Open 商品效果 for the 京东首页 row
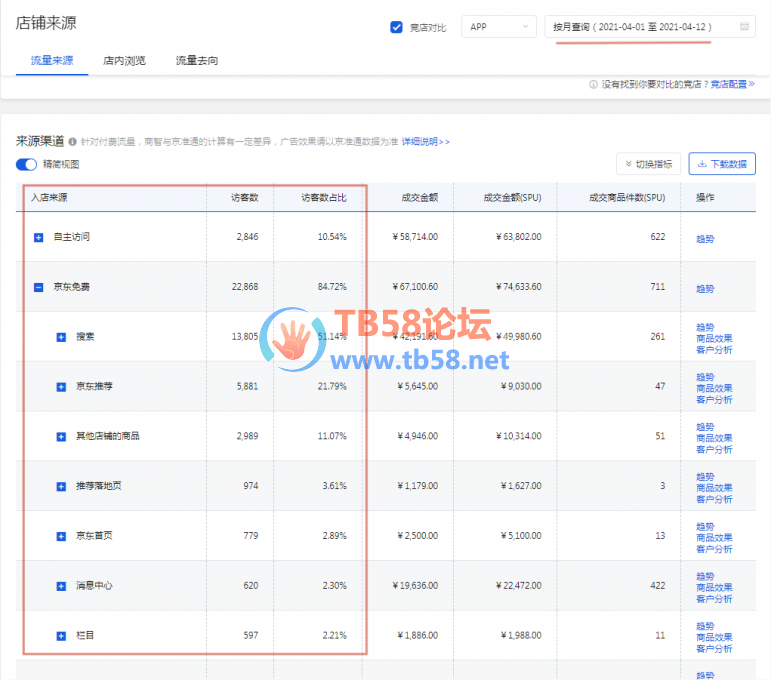Image resolution: width=771 pixels, height=680 pixels. click(714, 537)
